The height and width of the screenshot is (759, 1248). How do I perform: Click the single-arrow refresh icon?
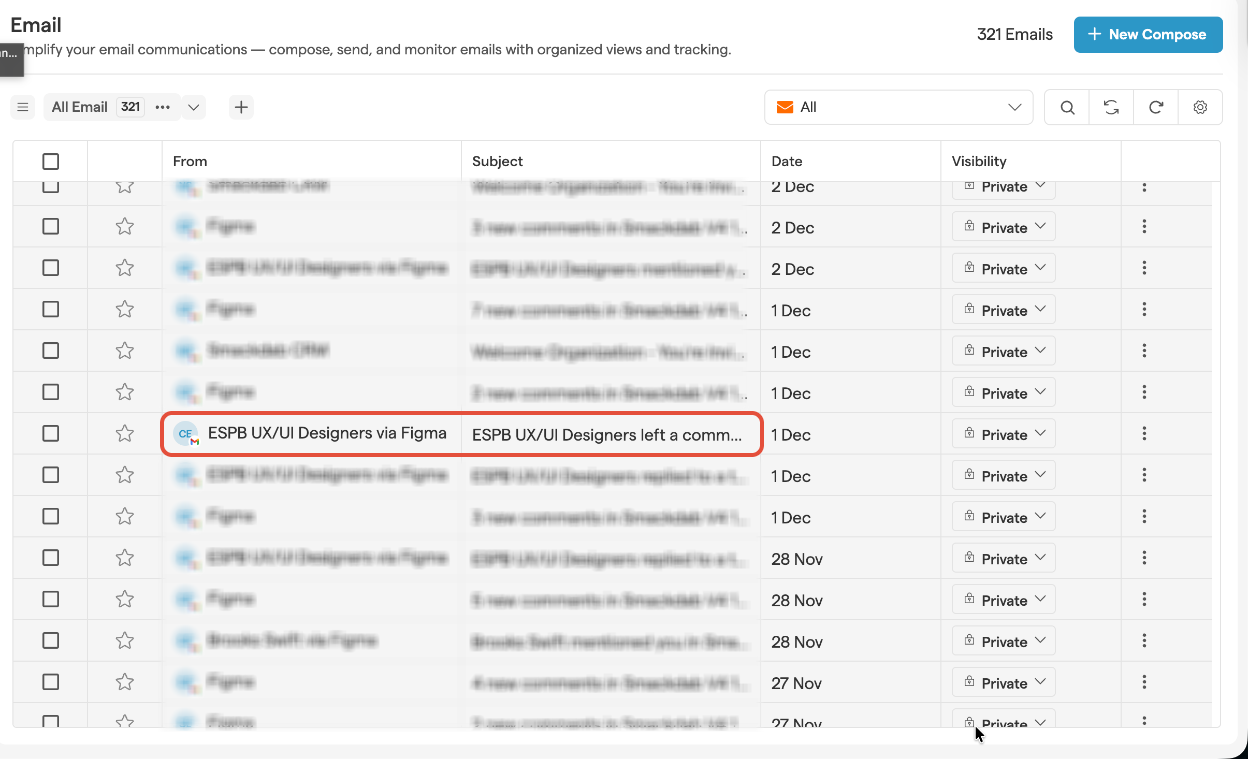(1156, 108)
